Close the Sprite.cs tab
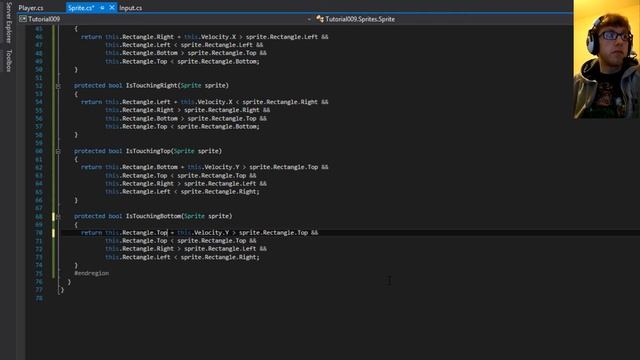 (112, 8)
